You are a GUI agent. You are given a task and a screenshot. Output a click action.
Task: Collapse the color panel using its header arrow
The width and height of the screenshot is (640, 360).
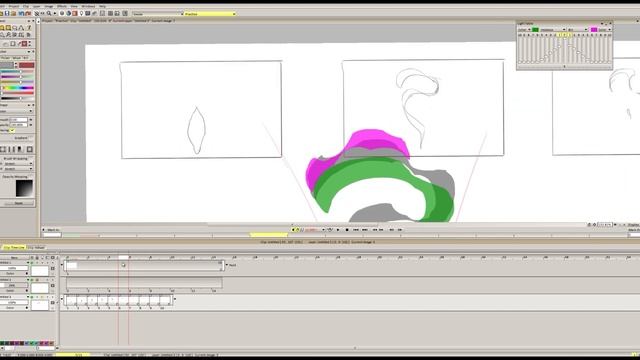click(29, 52)
